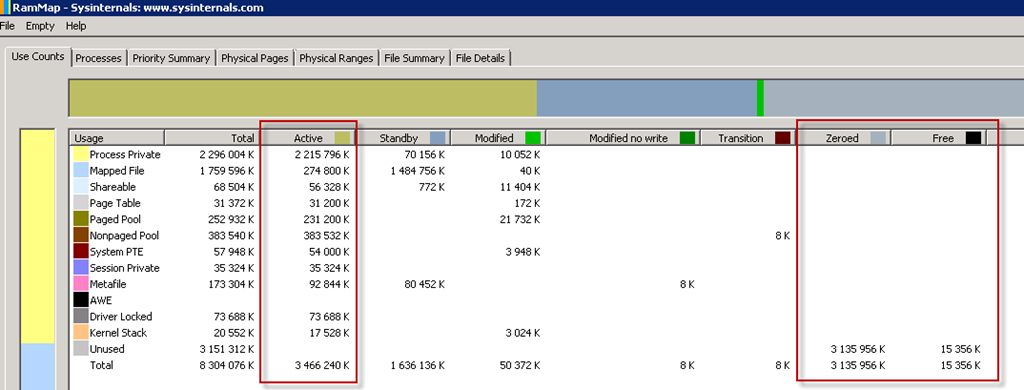Click the Nonpaged Pool brown legend icon
This screenshot has width=1024, height=390.
[x=80, y=236]
